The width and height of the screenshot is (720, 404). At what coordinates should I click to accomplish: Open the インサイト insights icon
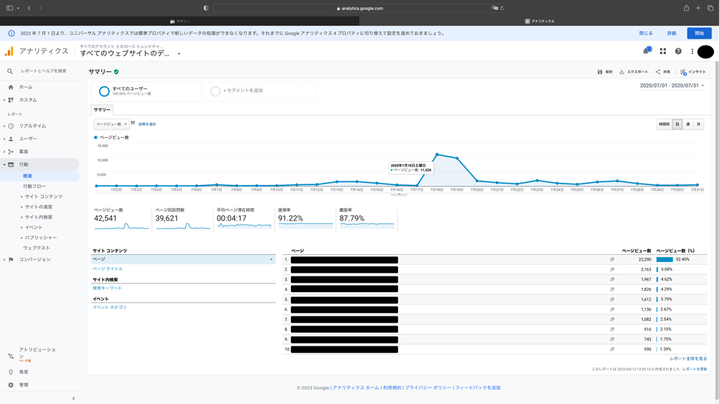683,72
